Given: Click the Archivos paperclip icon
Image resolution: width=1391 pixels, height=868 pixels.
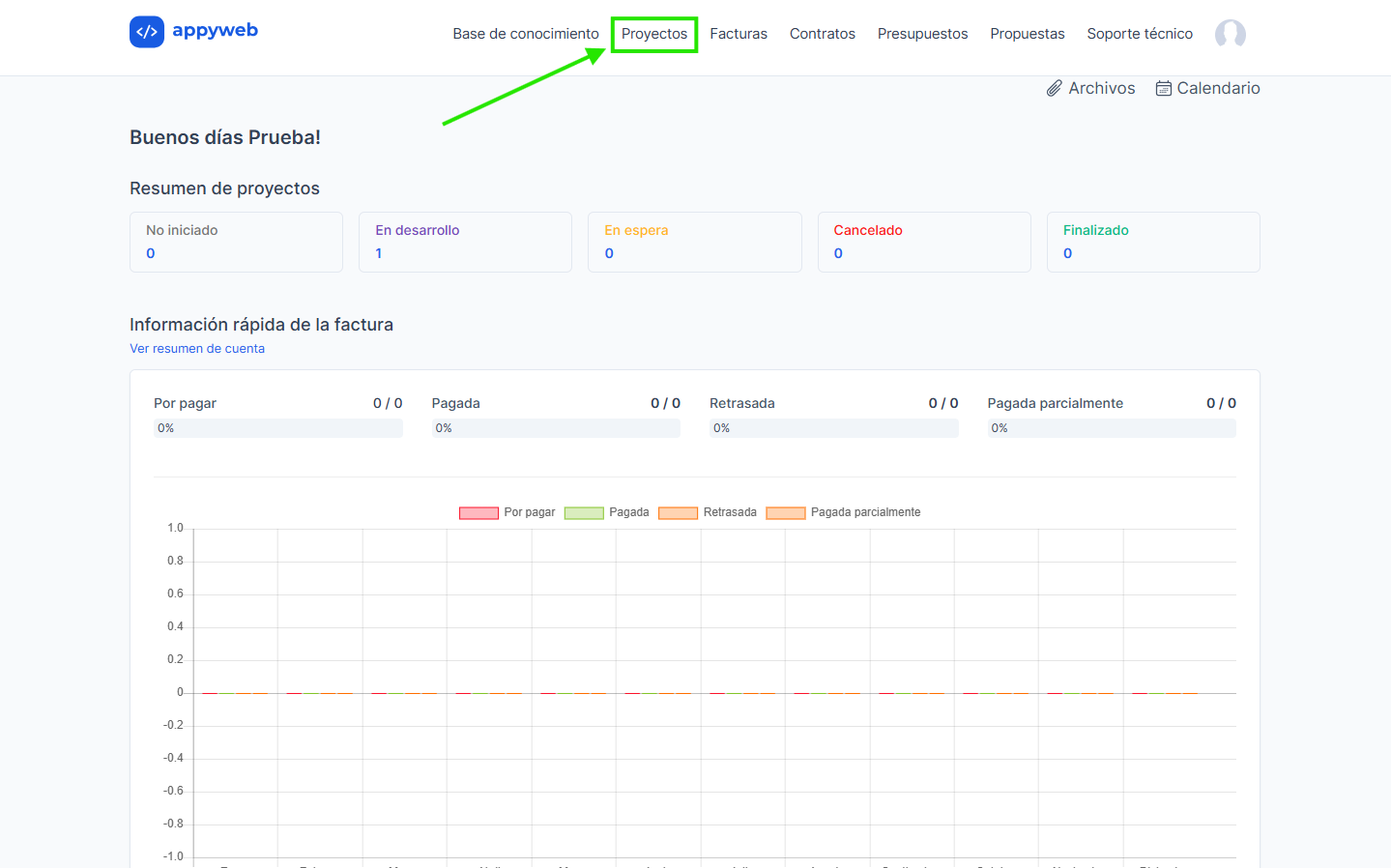Looking at the screenshot, I should pos(1054,89).
